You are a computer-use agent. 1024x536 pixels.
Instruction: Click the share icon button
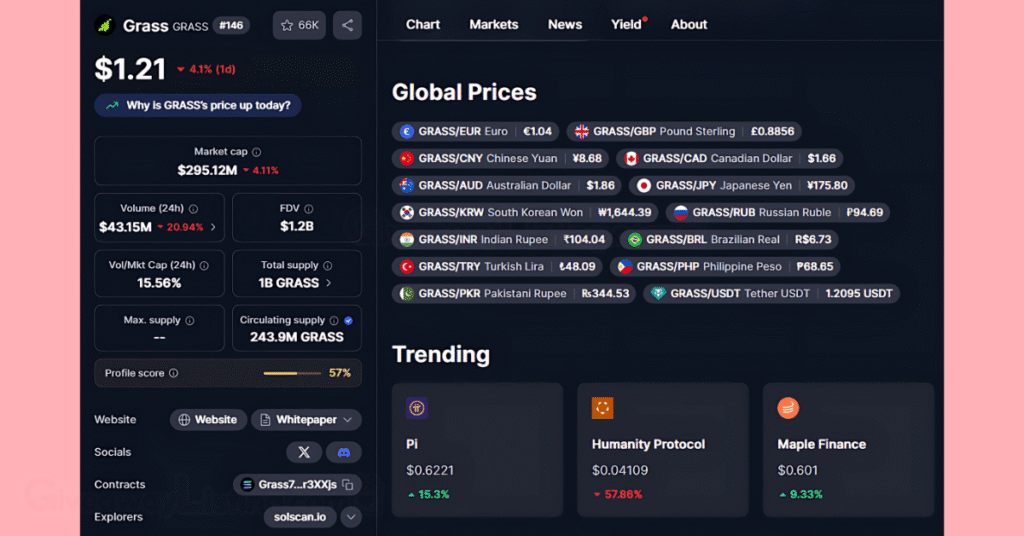(347, 25)
